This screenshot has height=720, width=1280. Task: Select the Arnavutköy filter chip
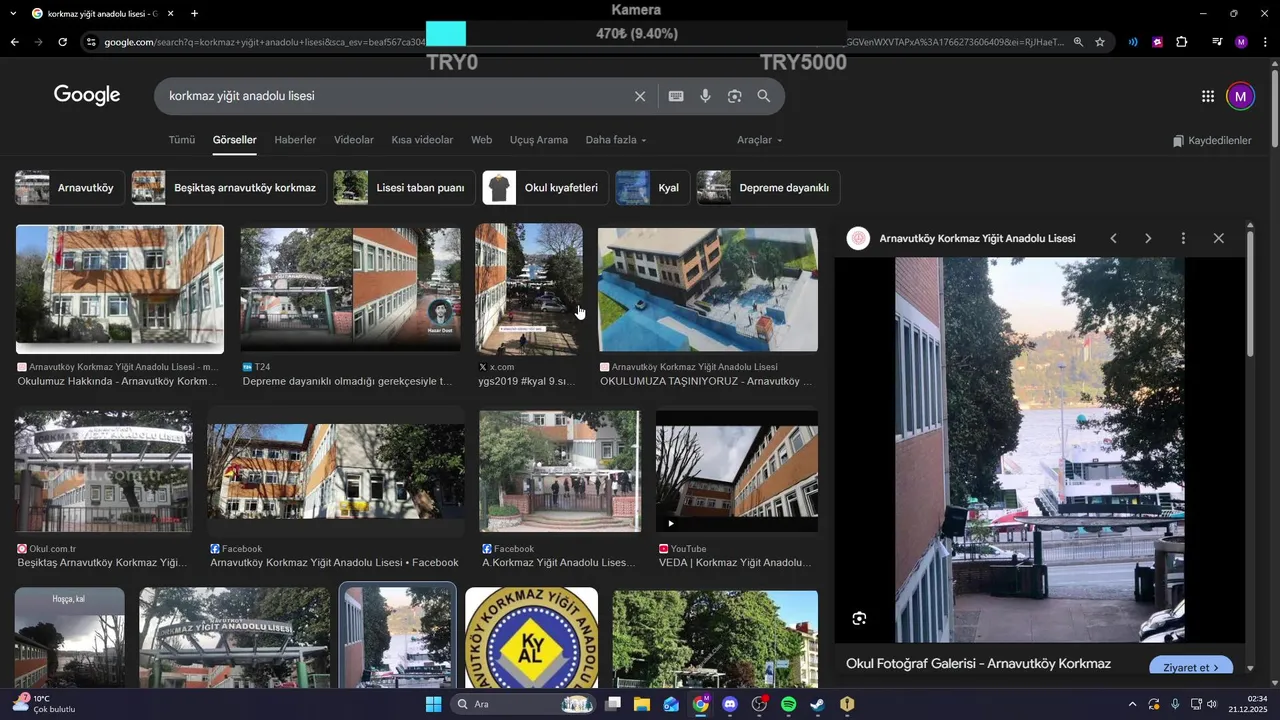pyautogui.click(x=69, y=188)
